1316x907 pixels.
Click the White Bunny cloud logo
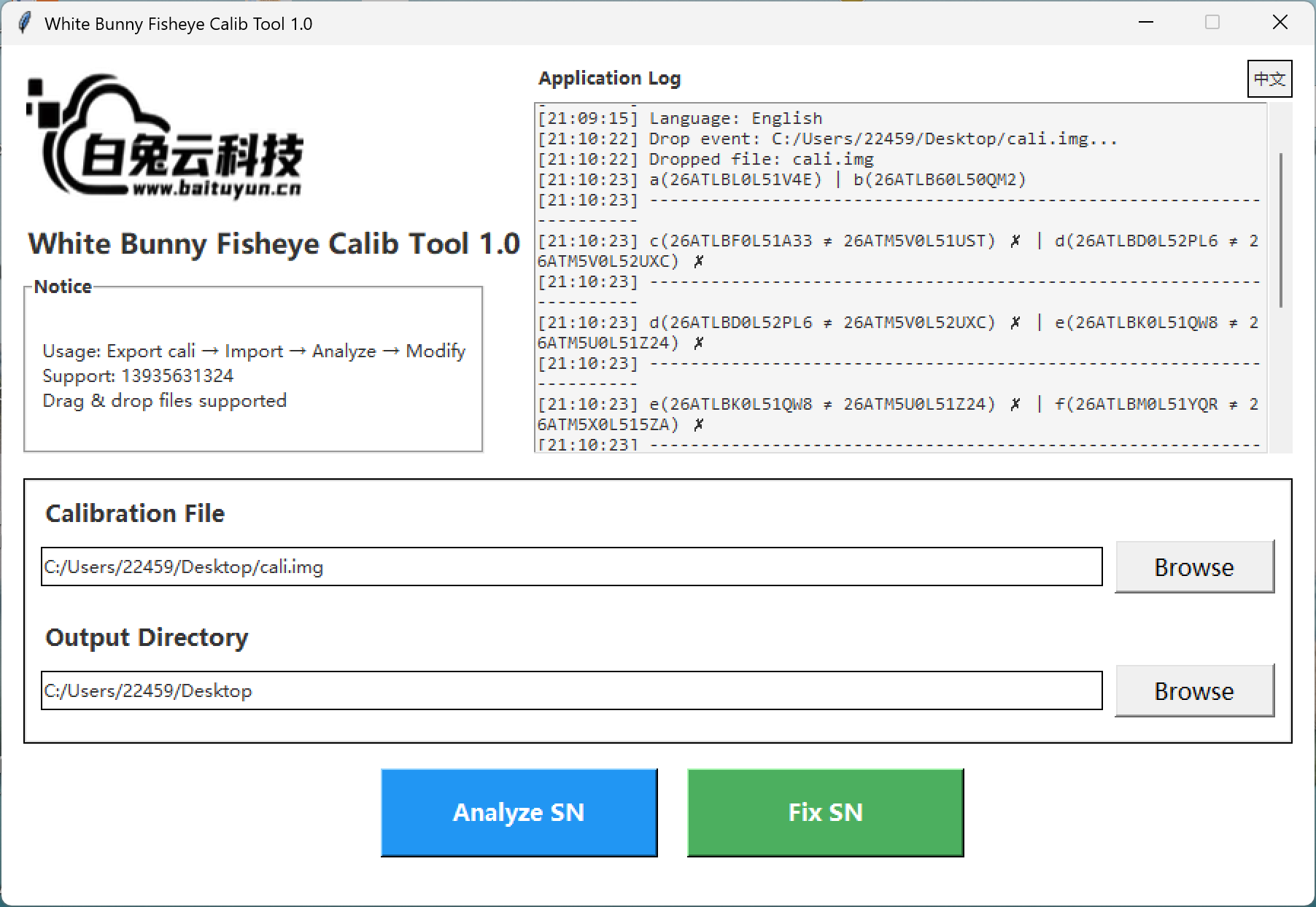(165, 136)
